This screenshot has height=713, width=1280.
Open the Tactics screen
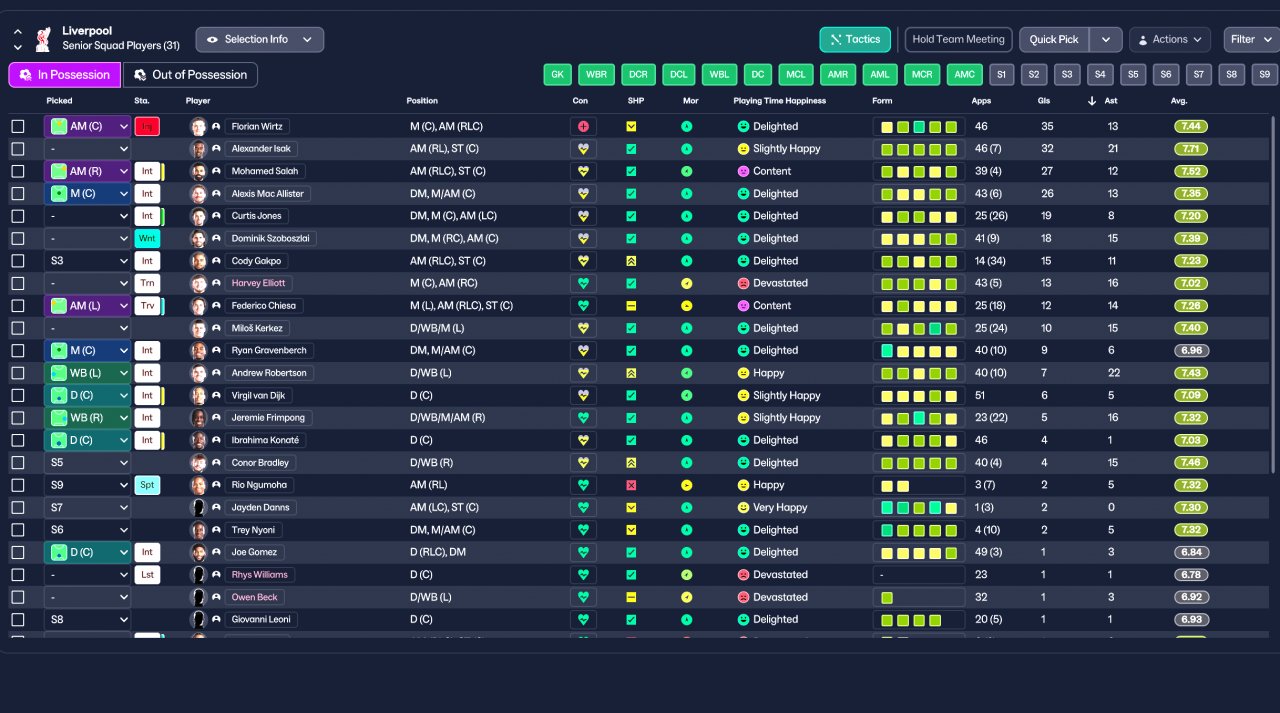coord(855,40)
